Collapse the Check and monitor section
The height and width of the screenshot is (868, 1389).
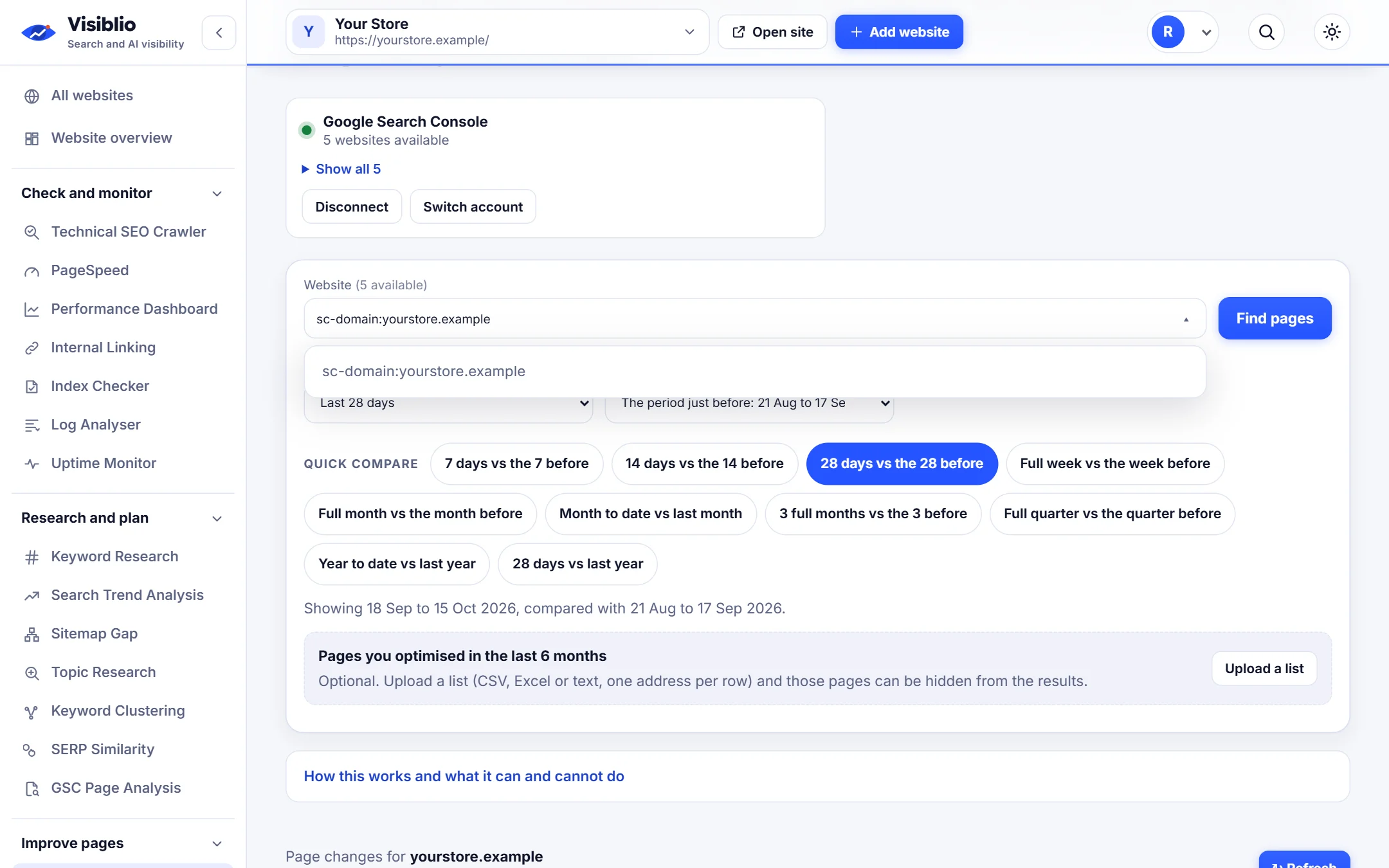217,194
